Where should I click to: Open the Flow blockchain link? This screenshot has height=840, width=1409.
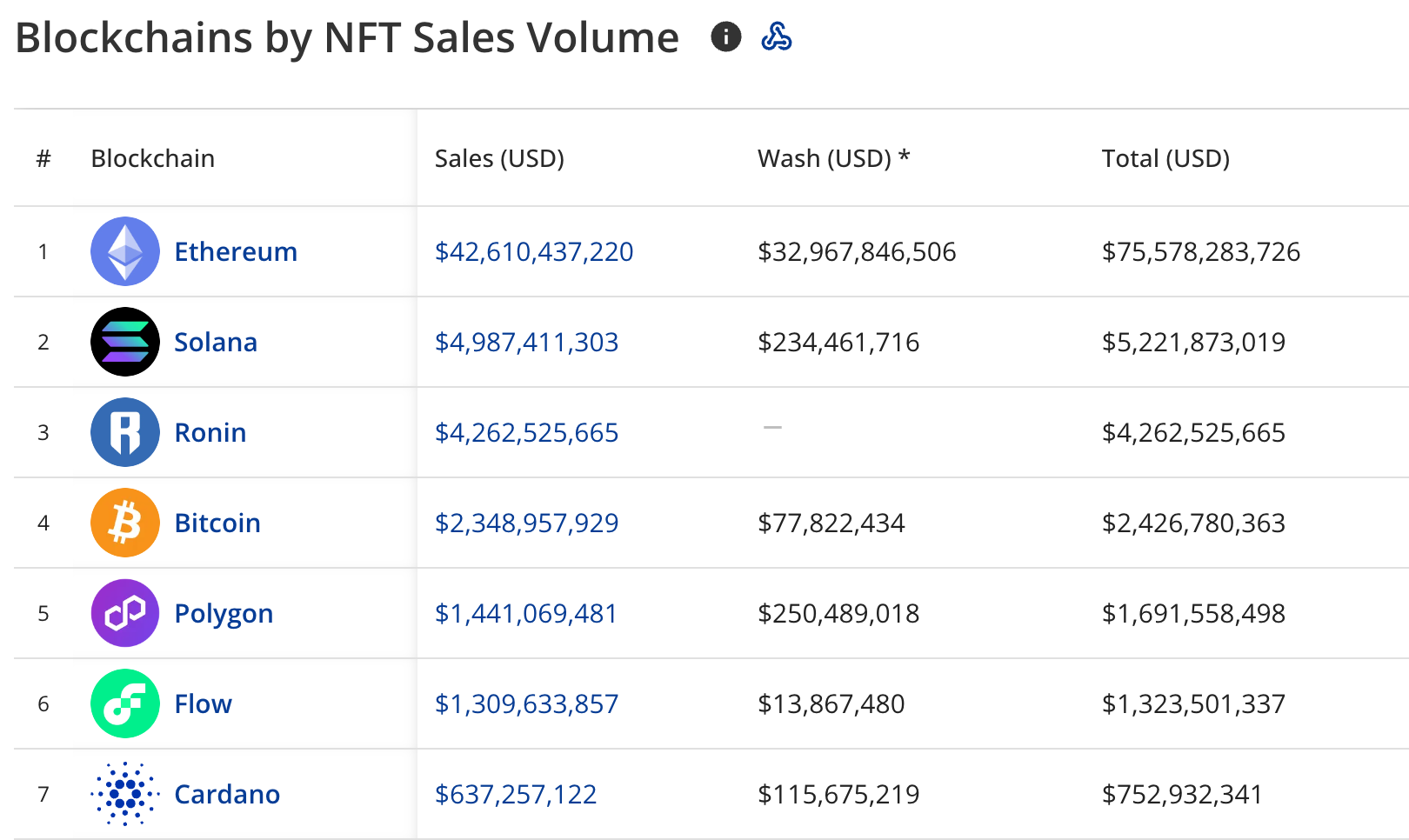coord(204,703)
